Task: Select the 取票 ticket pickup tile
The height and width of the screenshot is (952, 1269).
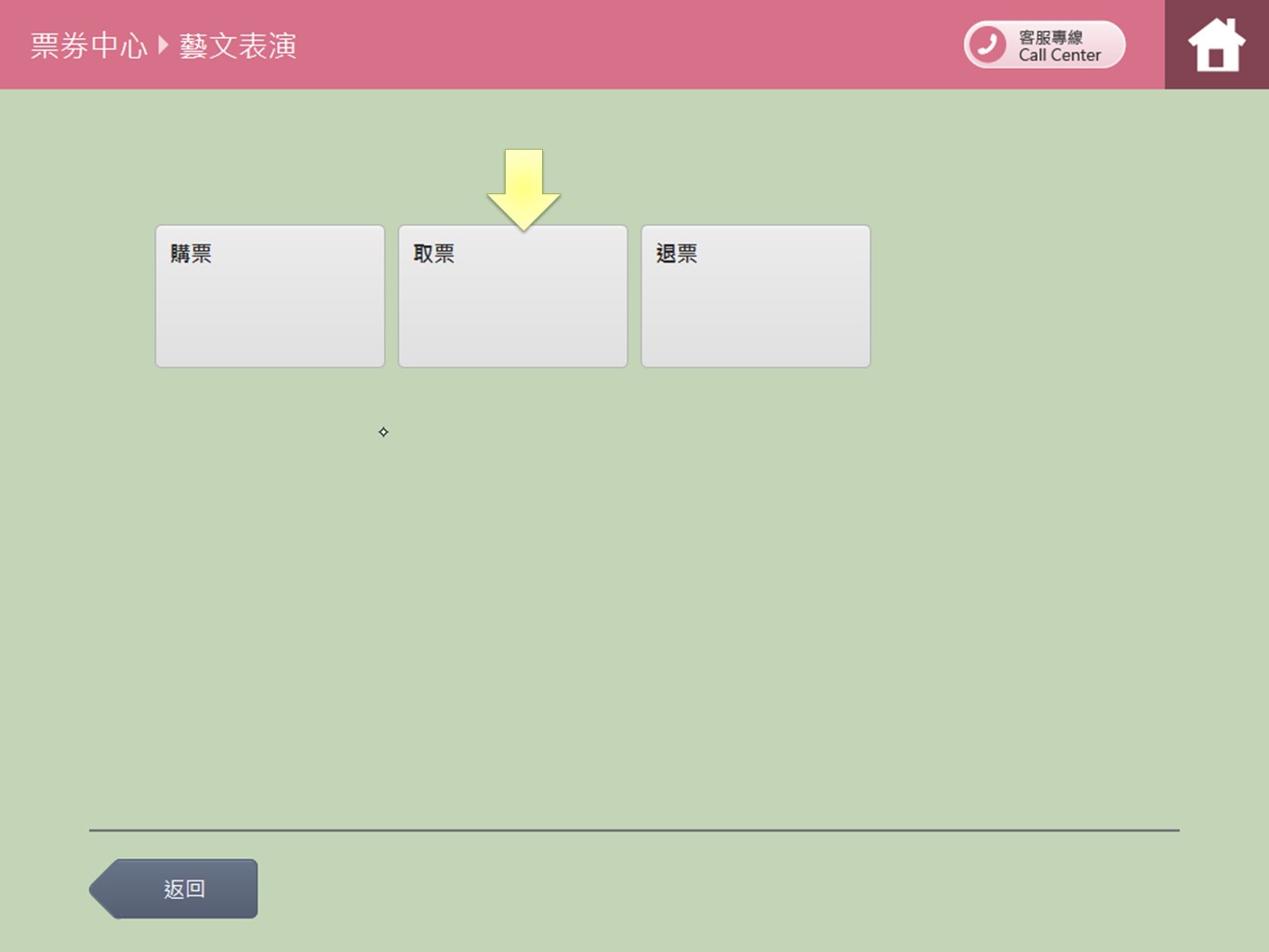Action: [512, 297]
